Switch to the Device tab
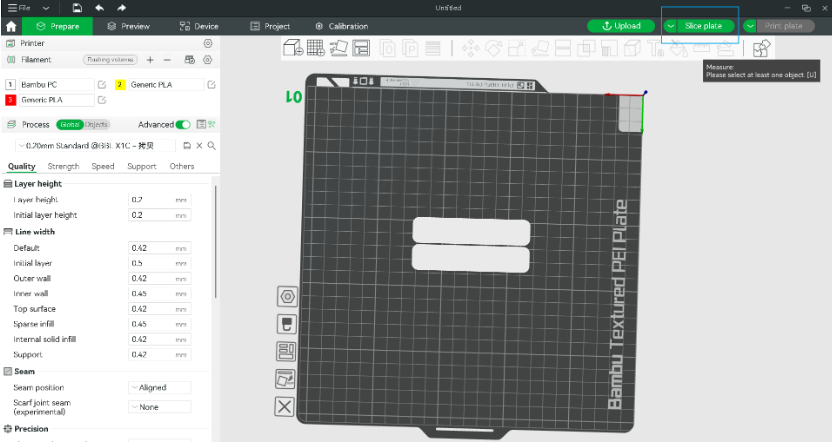 (x=199, y=26)
